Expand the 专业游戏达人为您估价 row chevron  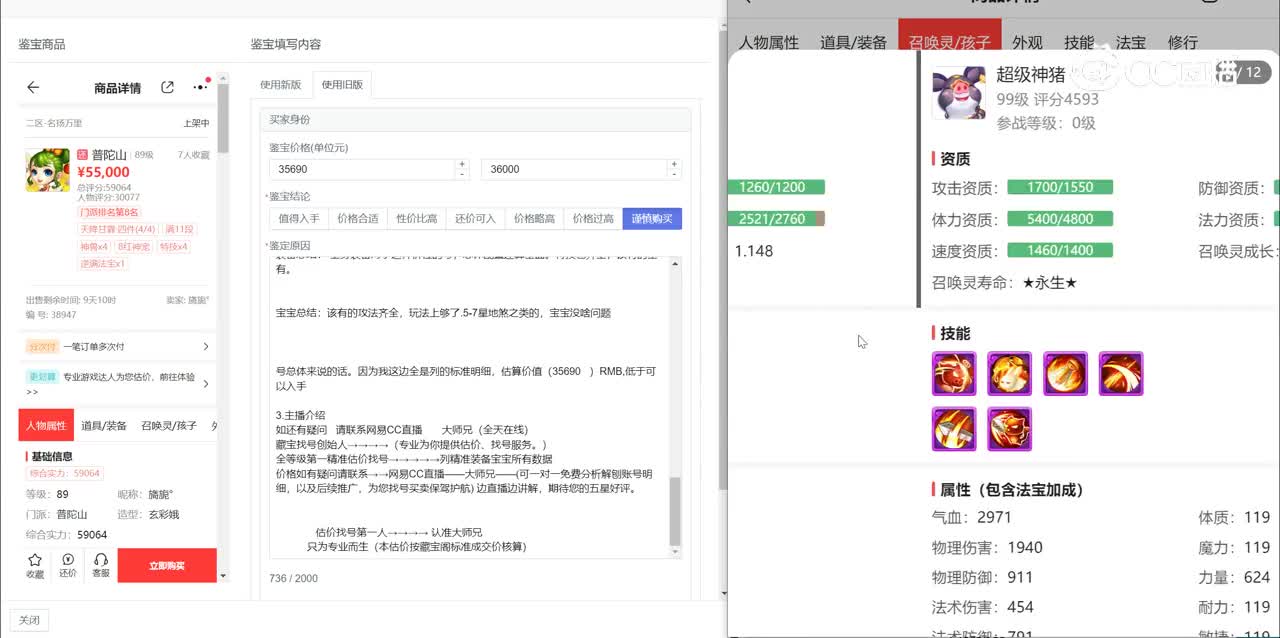(206, 383)
